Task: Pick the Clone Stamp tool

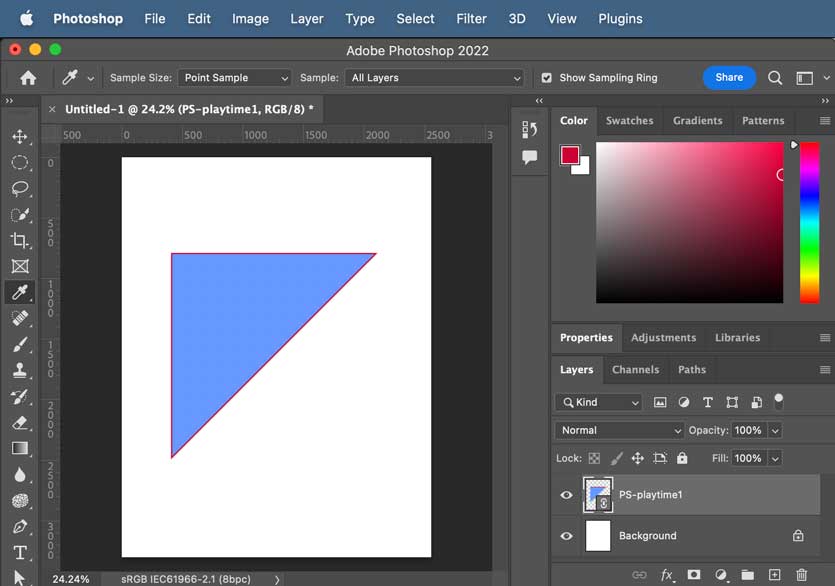Action: click(20, 370)
